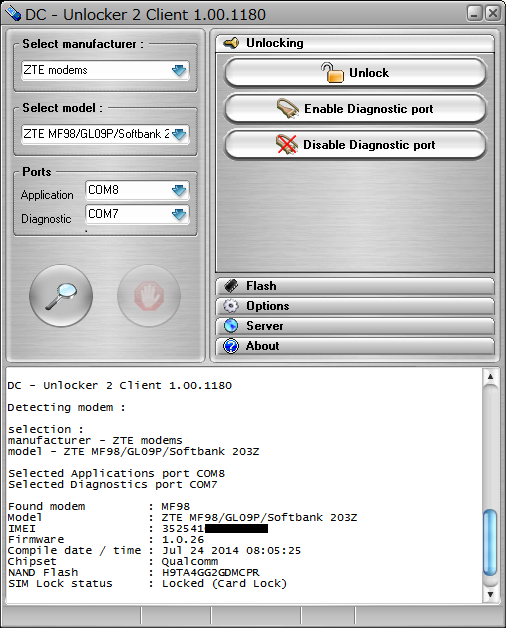
Task: Click the question mark icon beside About
Action: [231, 346]
